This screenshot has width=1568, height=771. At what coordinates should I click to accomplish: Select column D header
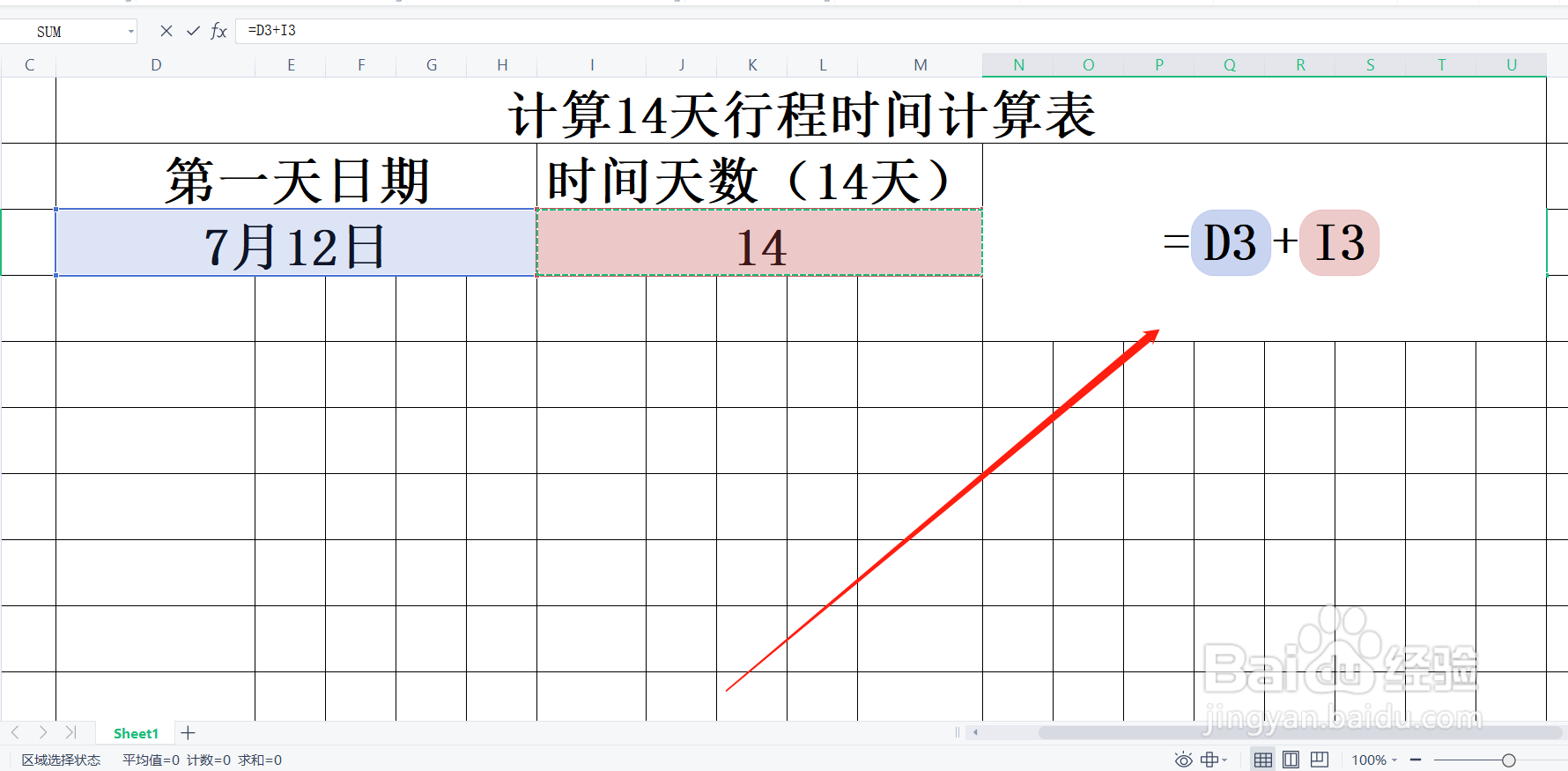pos(156,65)
